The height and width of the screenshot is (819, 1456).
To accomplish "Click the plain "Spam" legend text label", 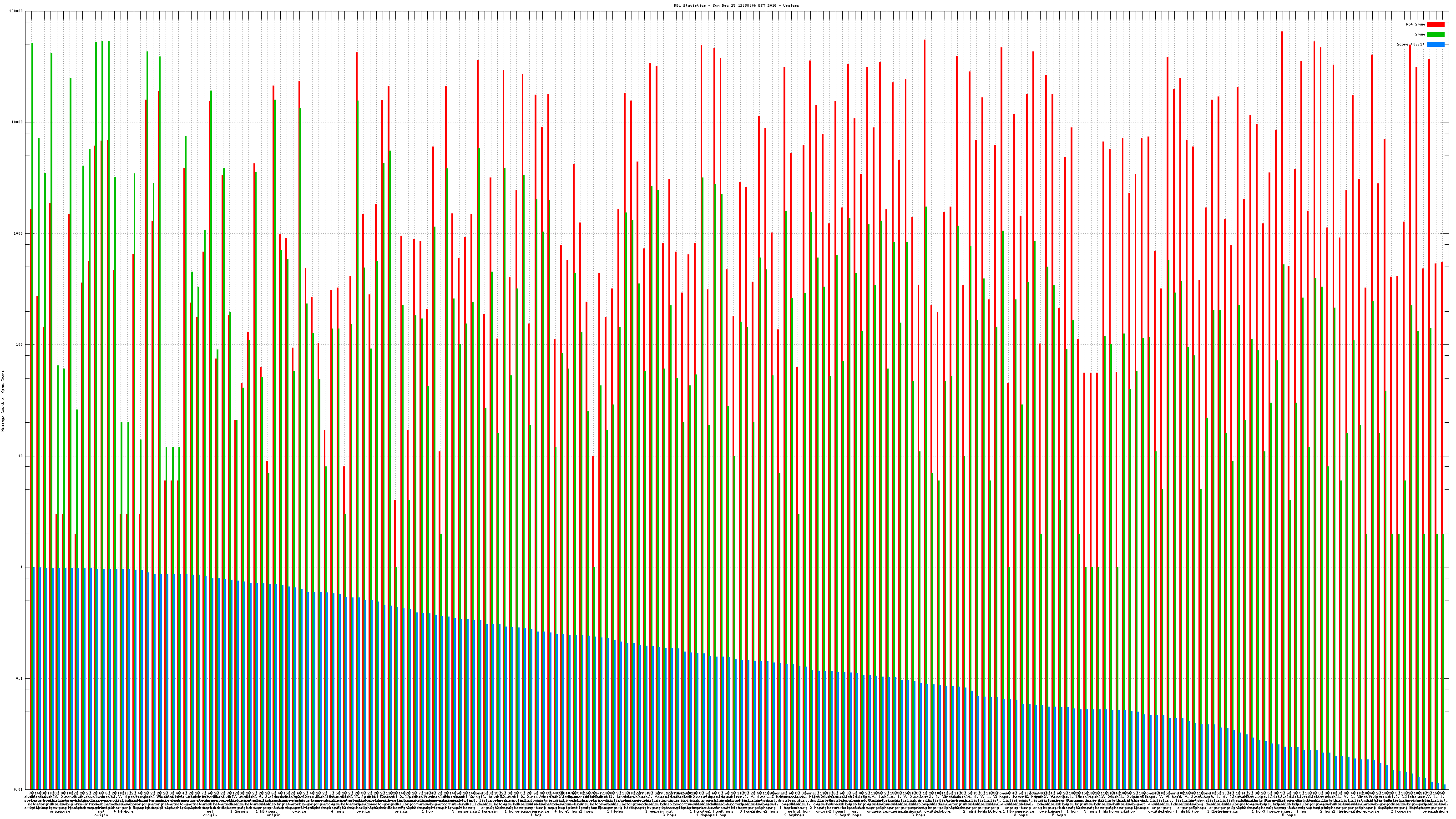I will click(1420, 35).
